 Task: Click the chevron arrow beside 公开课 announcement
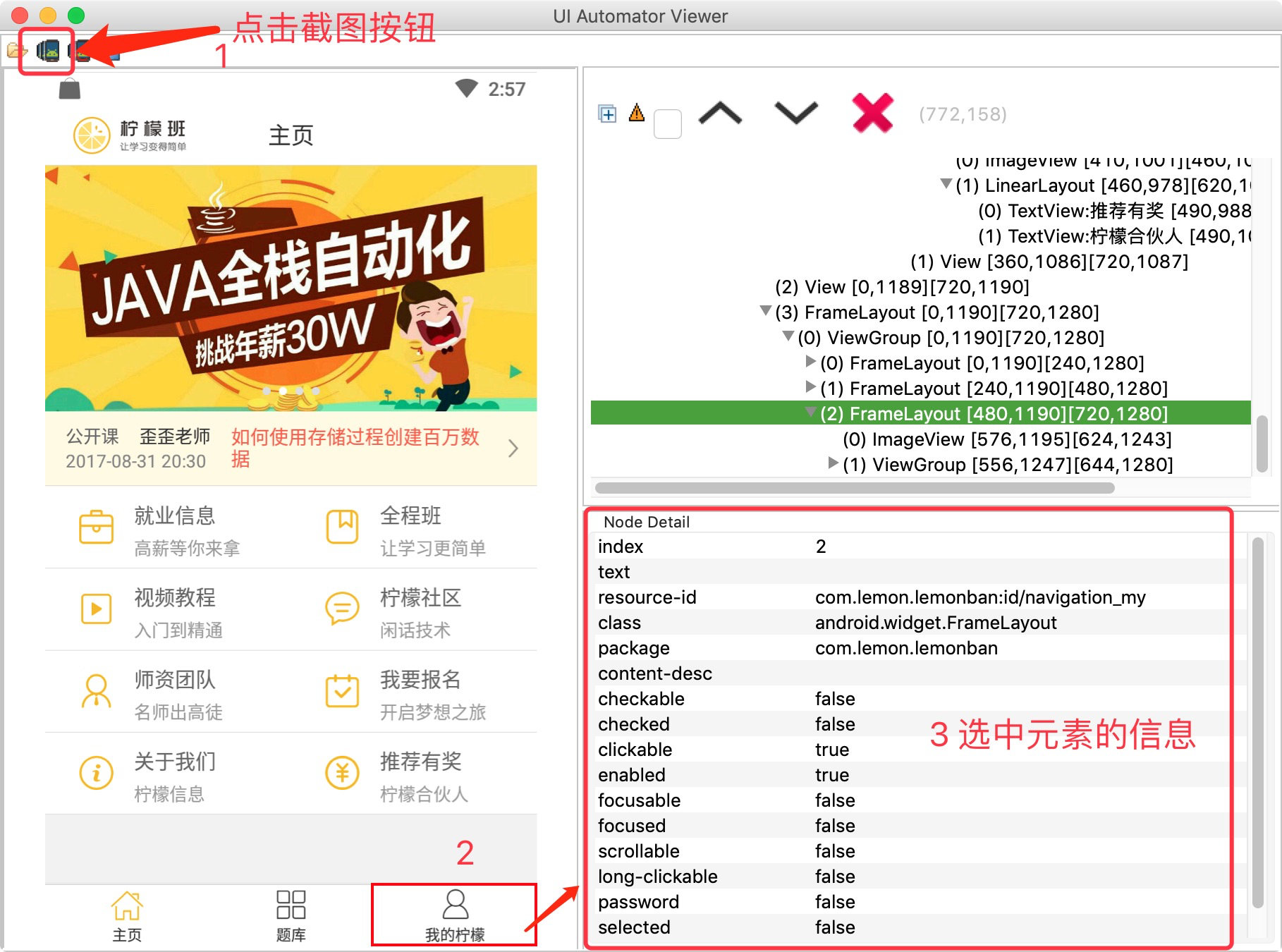(513, 448)
